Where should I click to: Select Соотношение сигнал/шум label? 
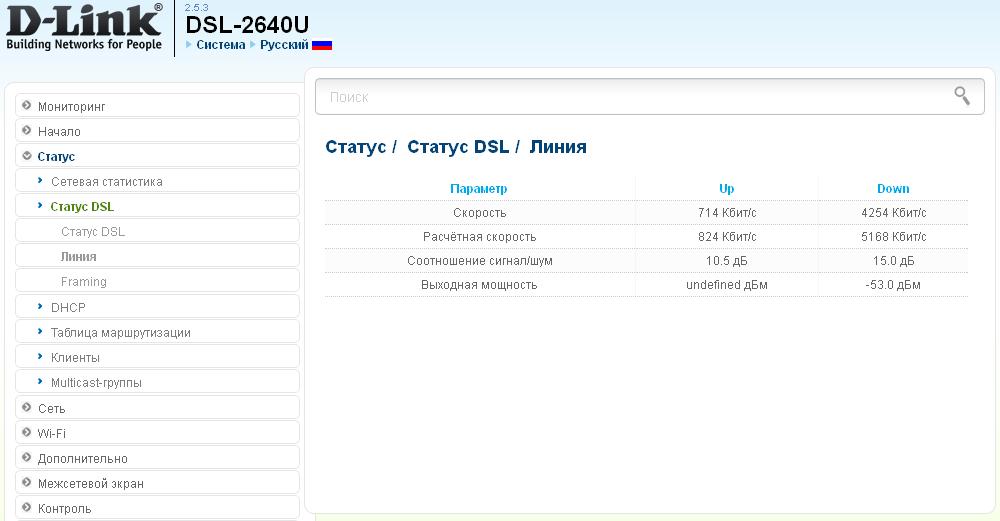click(x=480, y=261)
